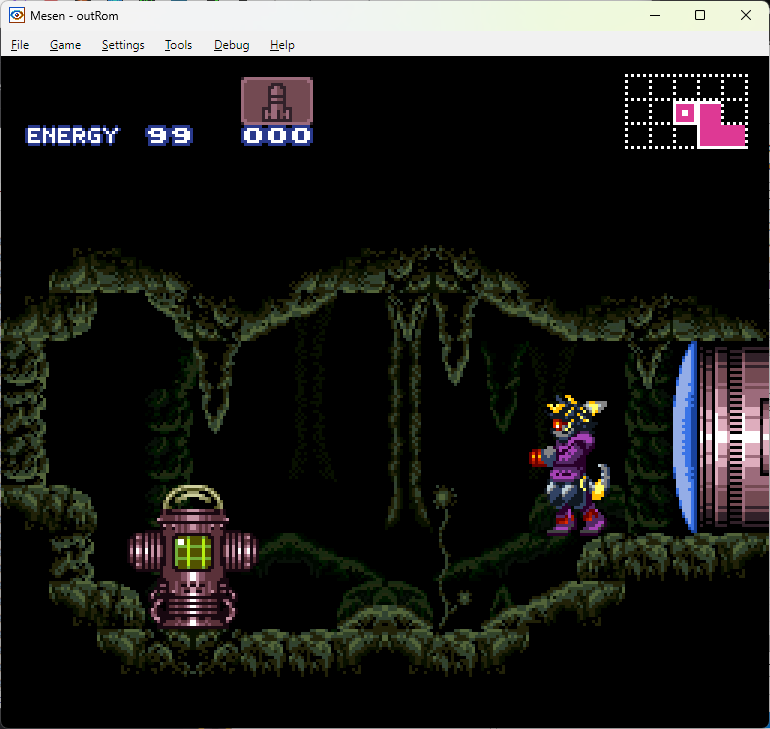Click the empty top-left minimap grid cell
The height and width of the screenshot is (729, 770).
coord(638,86)
